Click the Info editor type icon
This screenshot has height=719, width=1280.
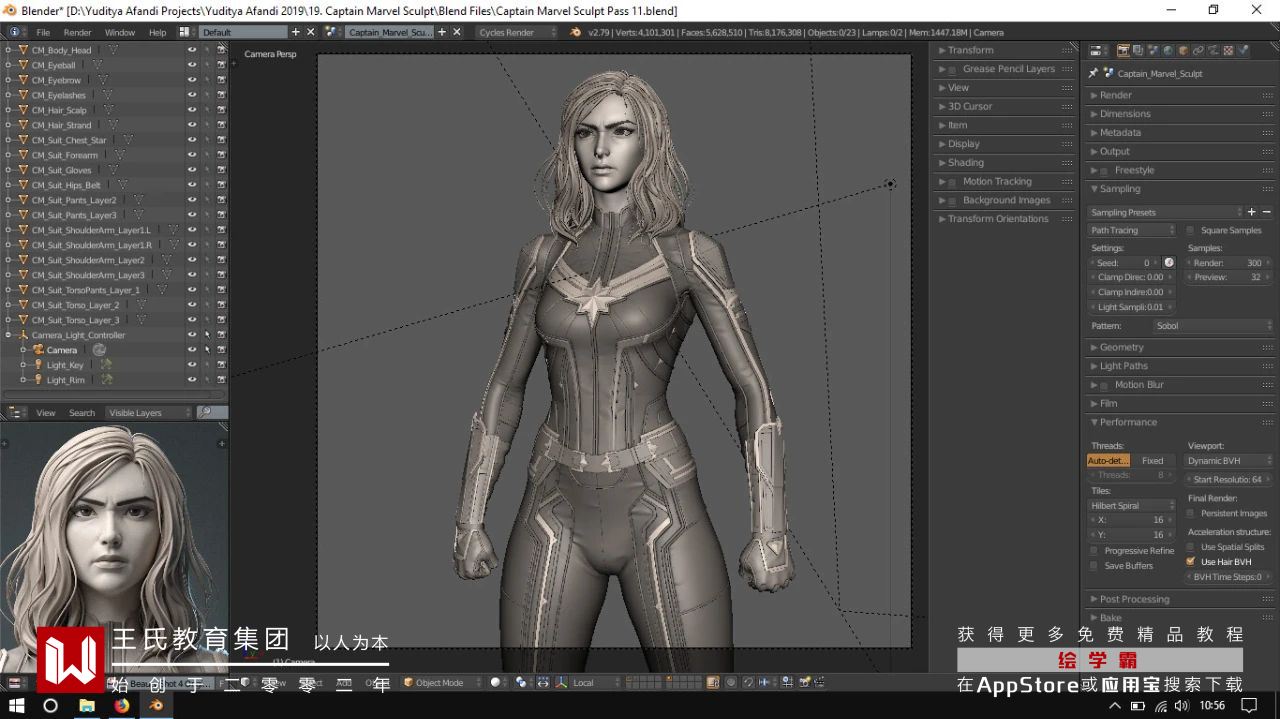tap(14, 32)
